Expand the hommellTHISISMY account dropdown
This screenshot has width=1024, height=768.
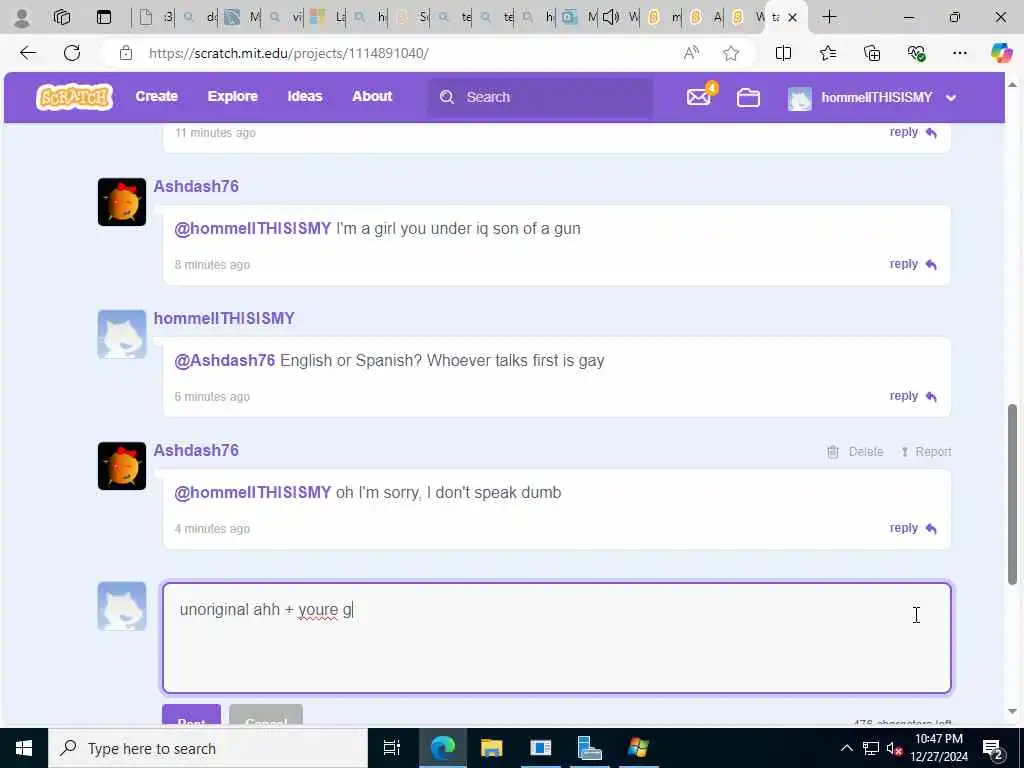point(951,98)
